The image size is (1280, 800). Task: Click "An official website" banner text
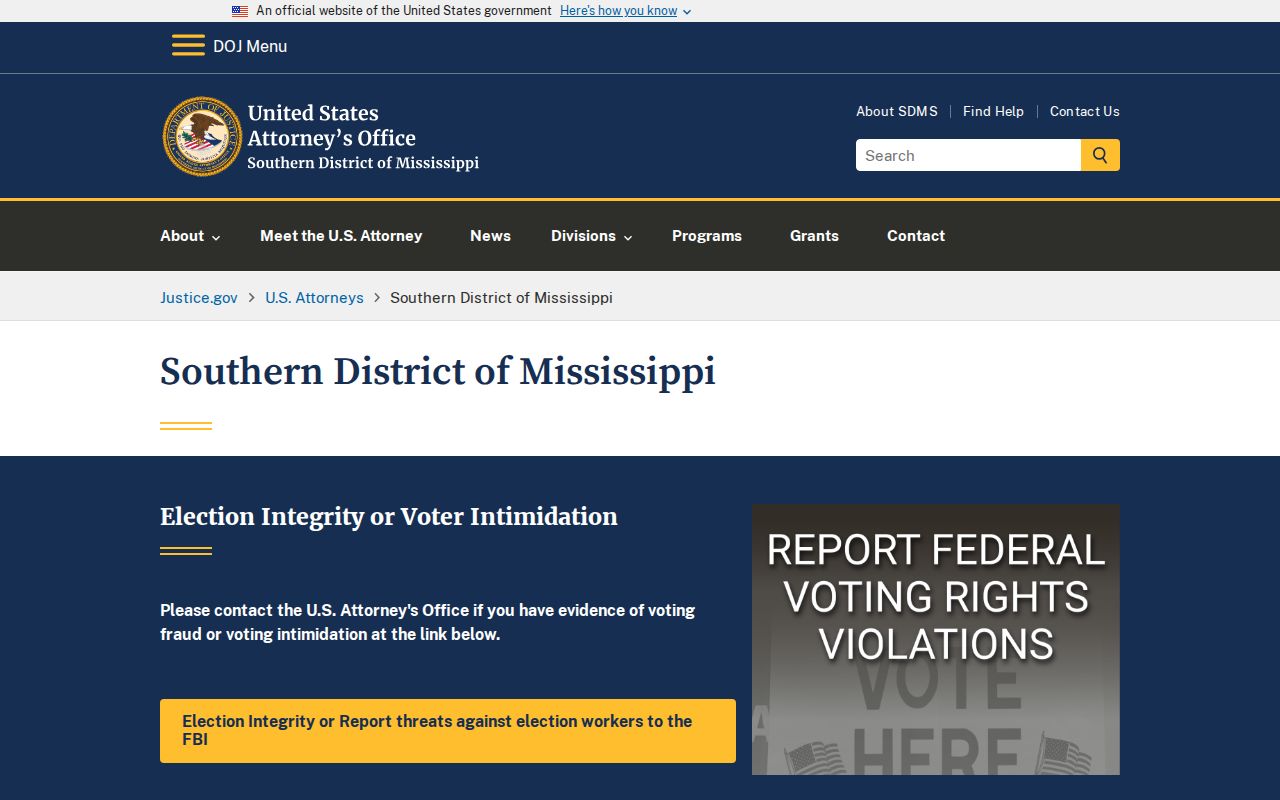(x=404, y=11)
